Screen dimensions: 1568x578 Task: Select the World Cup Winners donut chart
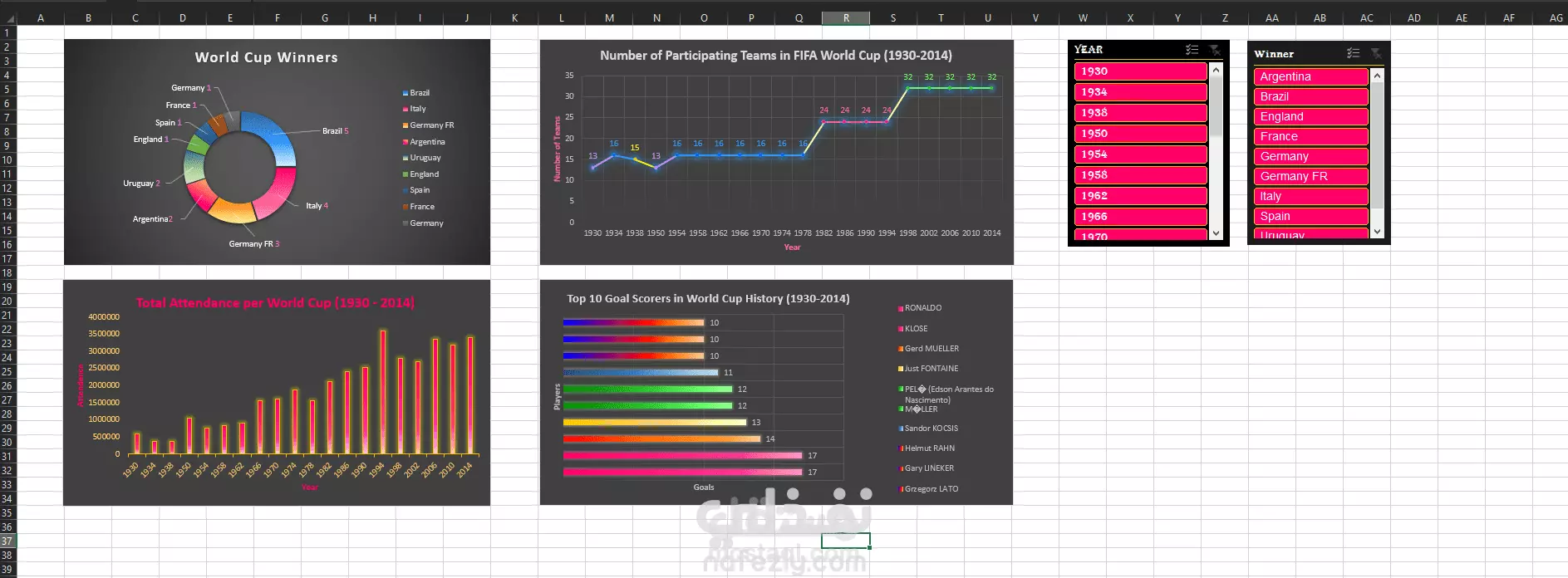pos(277,152)
